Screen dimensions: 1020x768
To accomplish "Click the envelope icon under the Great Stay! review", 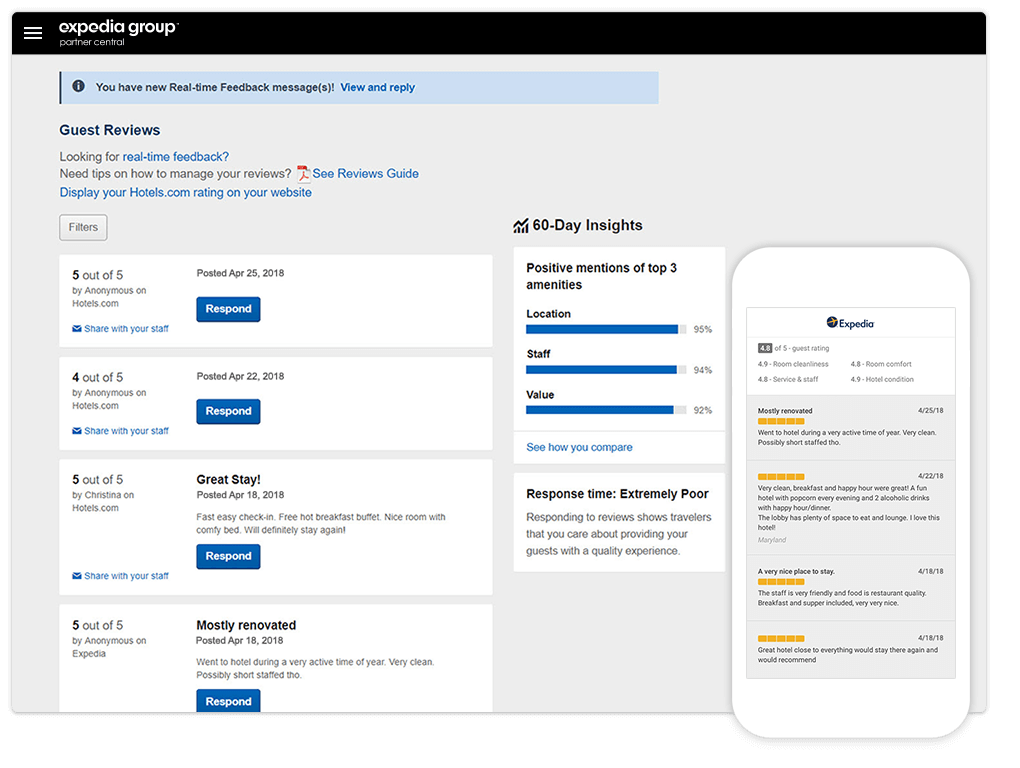I will click(76, 575).
